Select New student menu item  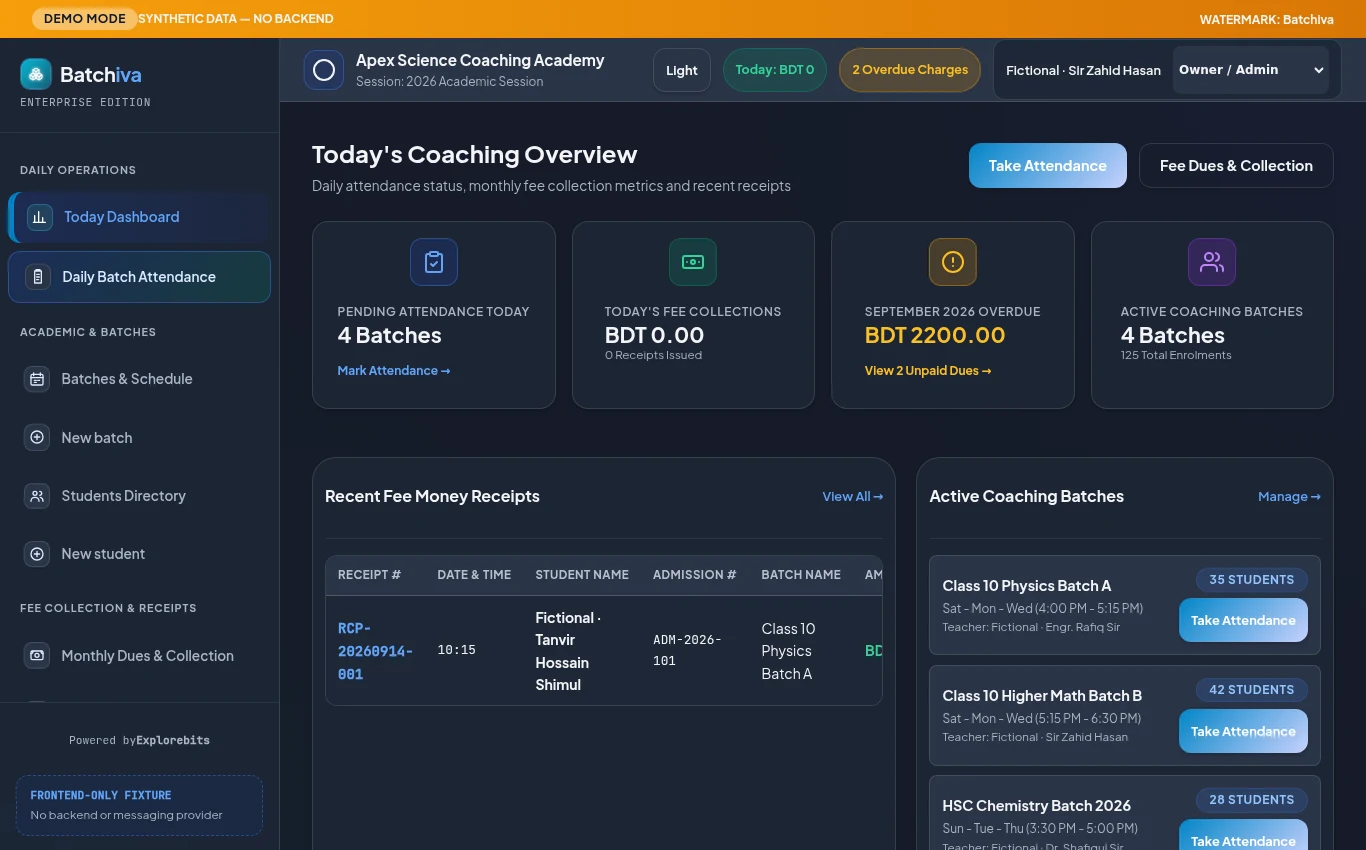coord(139,554)
